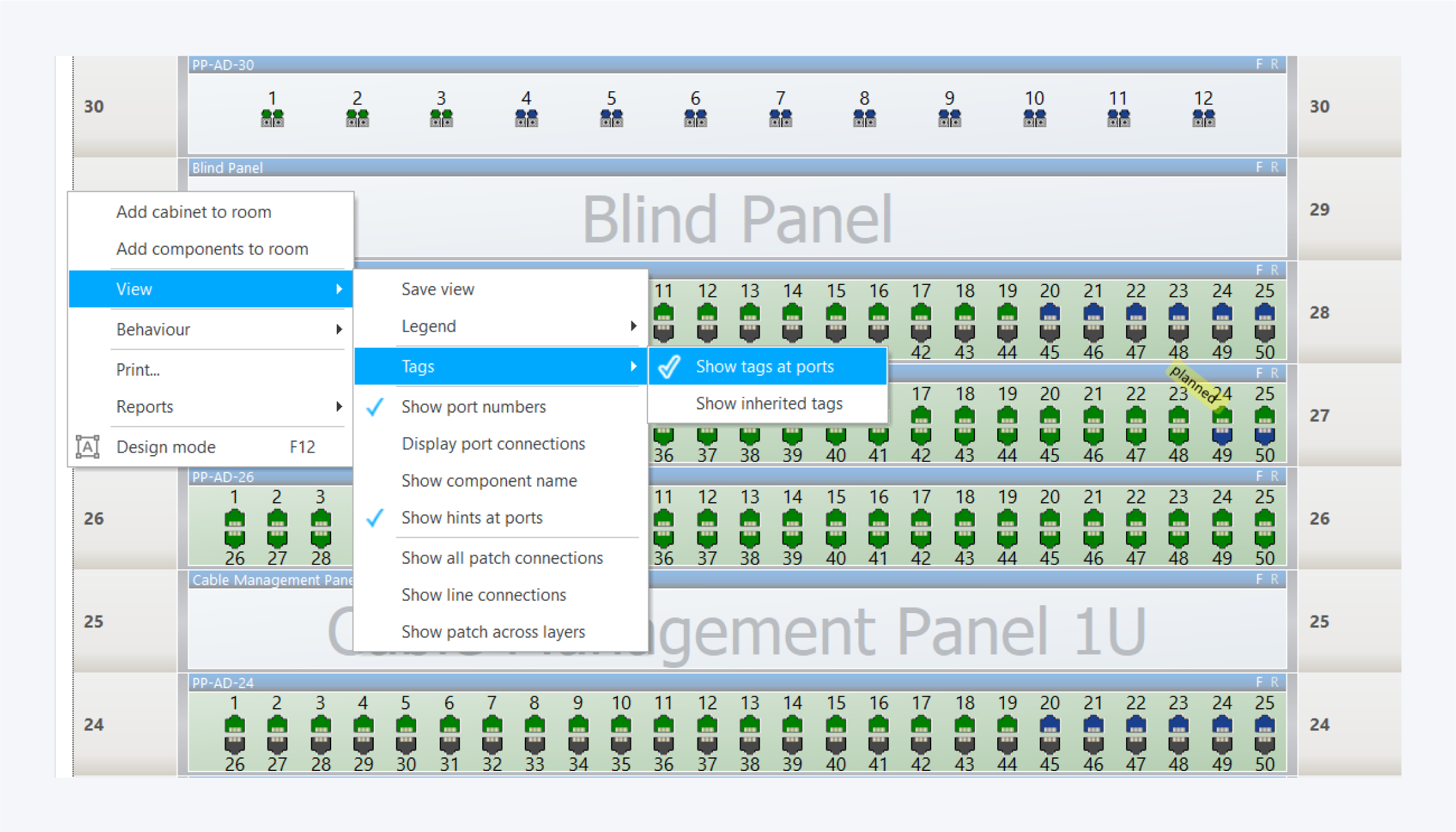Click blue port 20 icon on PP-AD-24
Viewport: 1456px width, 832px height.
click(1050, 723)
